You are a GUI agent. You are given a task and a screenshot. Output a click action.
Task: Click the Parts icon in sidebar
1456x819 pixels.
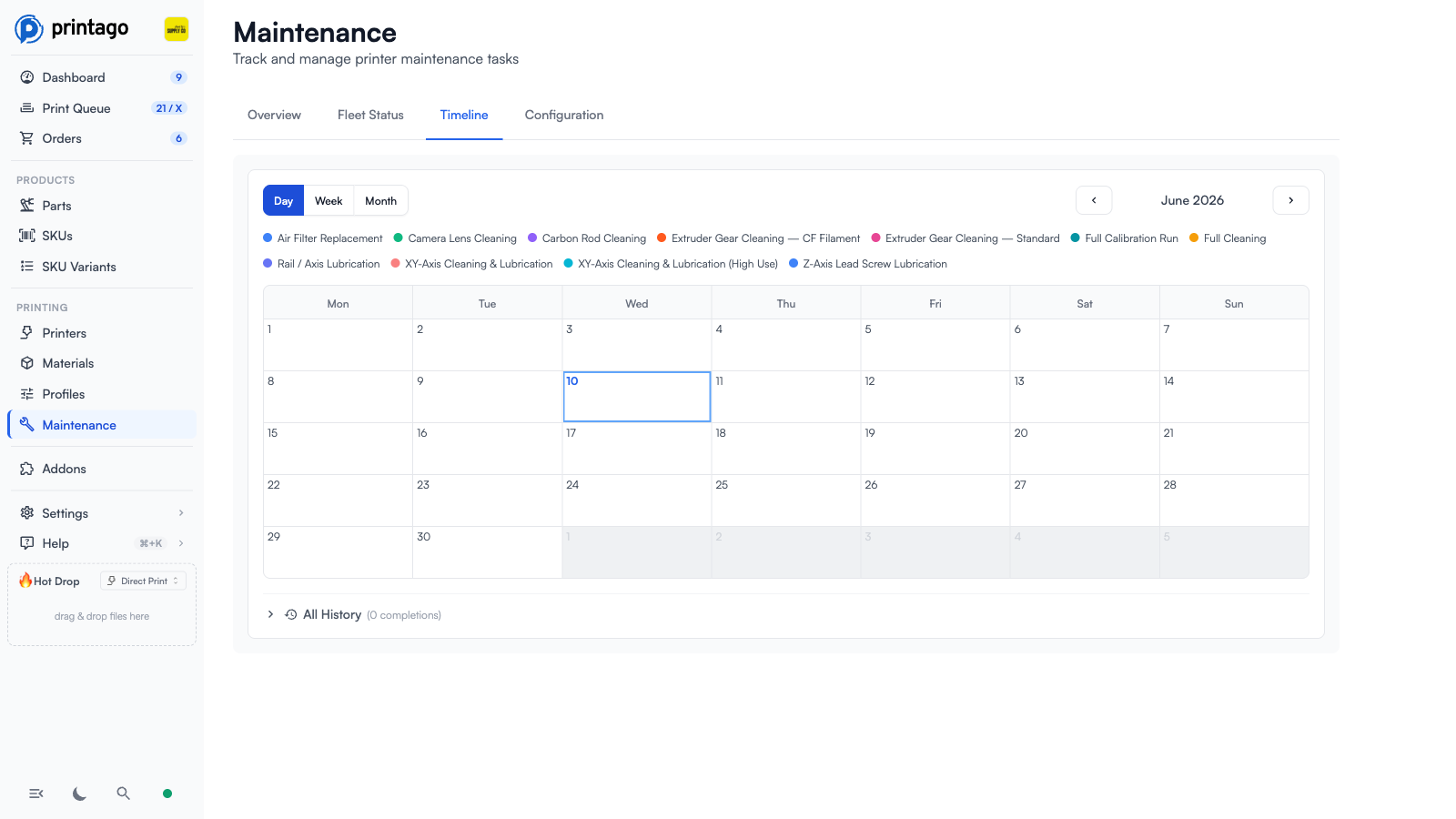(x=27, y=206)
